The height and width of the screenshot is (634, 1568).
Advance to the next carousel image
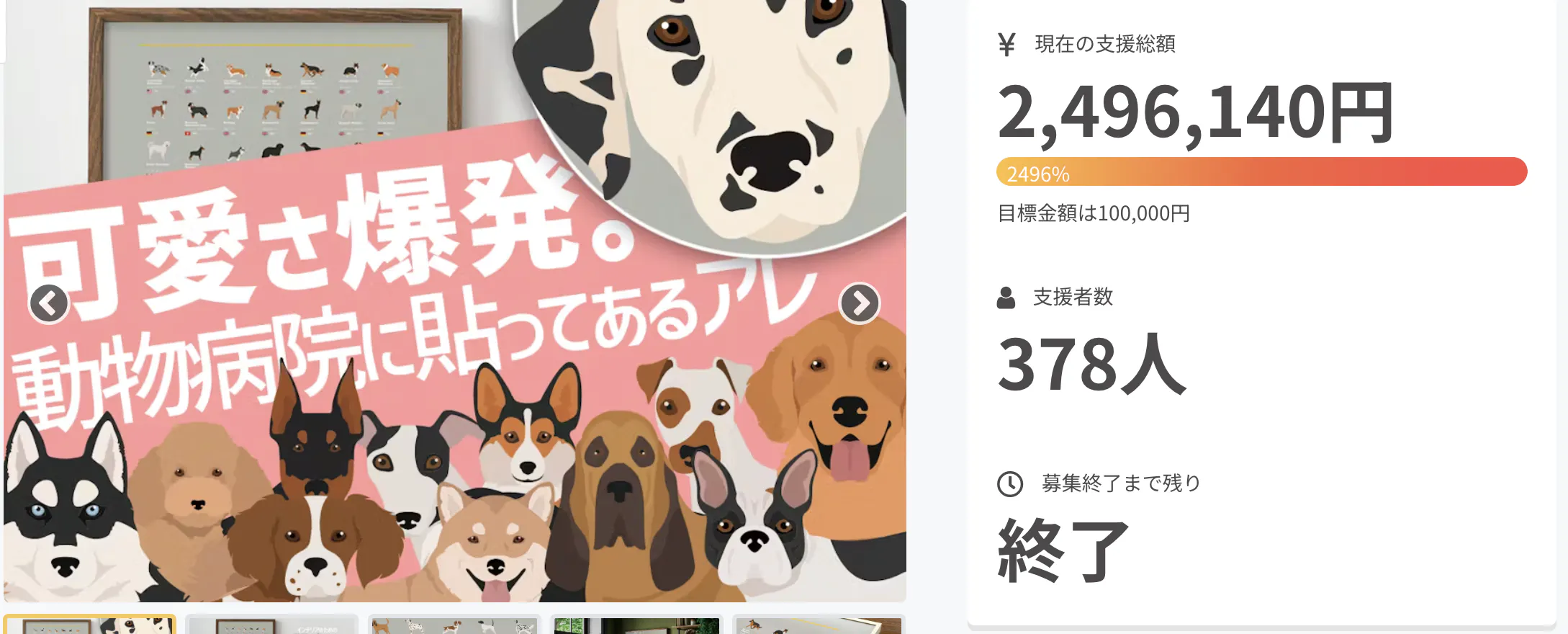[x=860, y=304]
